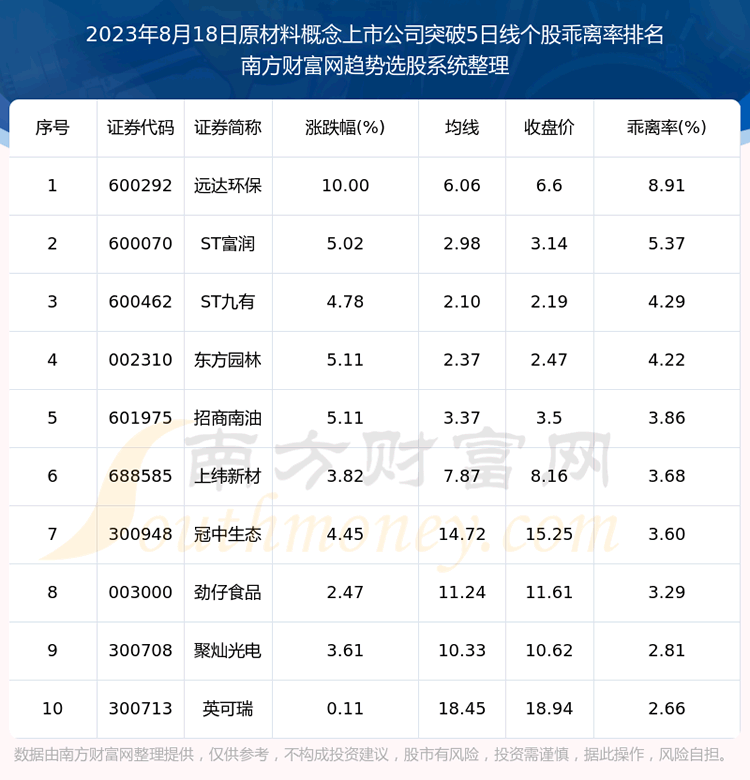
Task: Select stock name 劲仔食品
Action: tap(228, 592)
